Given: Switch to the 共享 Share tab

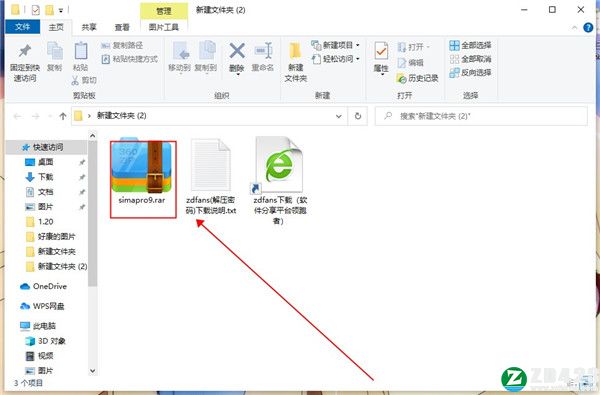Looking at the screenshot, I should click(x=89, y=27).
